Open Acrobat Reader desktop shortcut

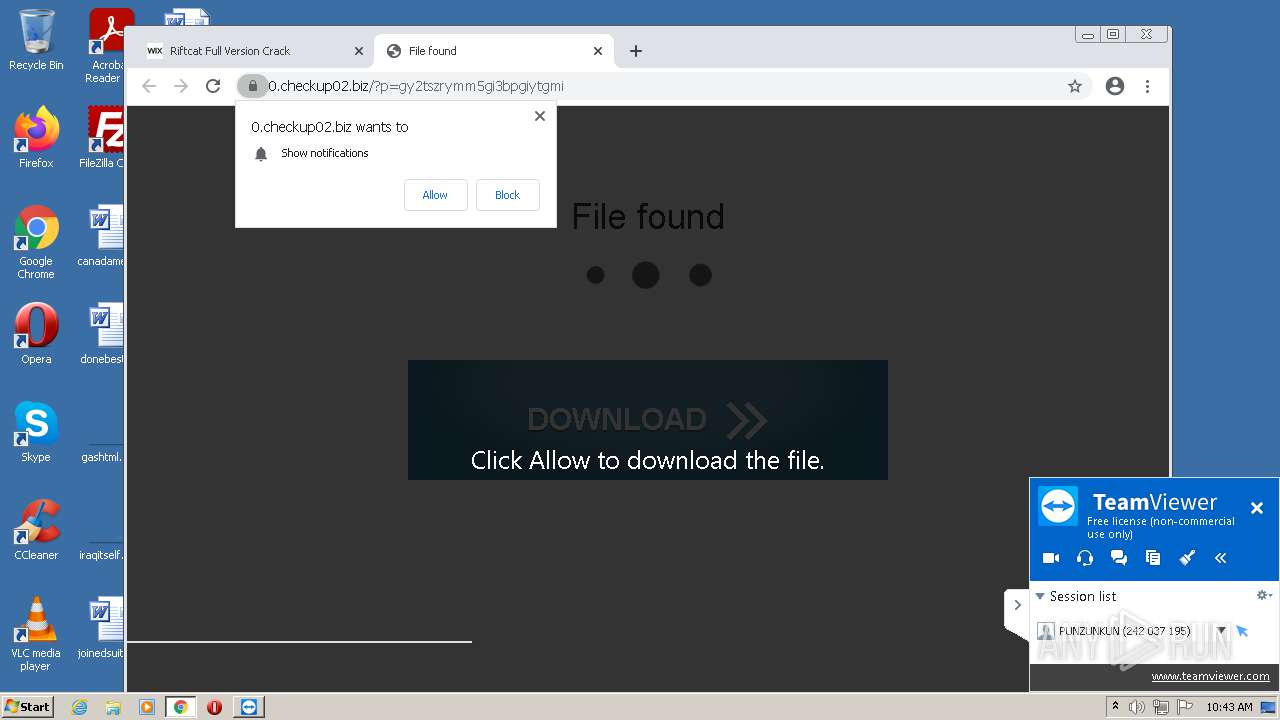[106, 45]
